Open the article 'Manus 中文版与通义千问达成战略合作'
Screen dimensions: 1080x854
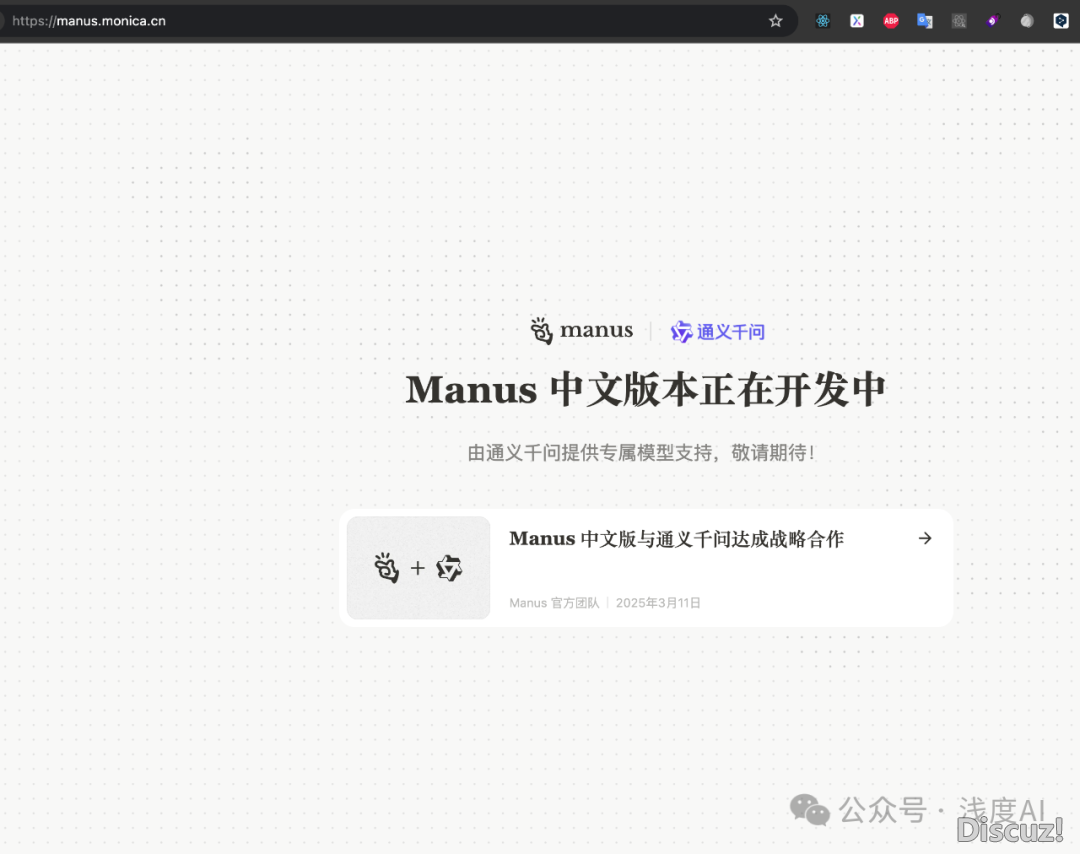676,539
